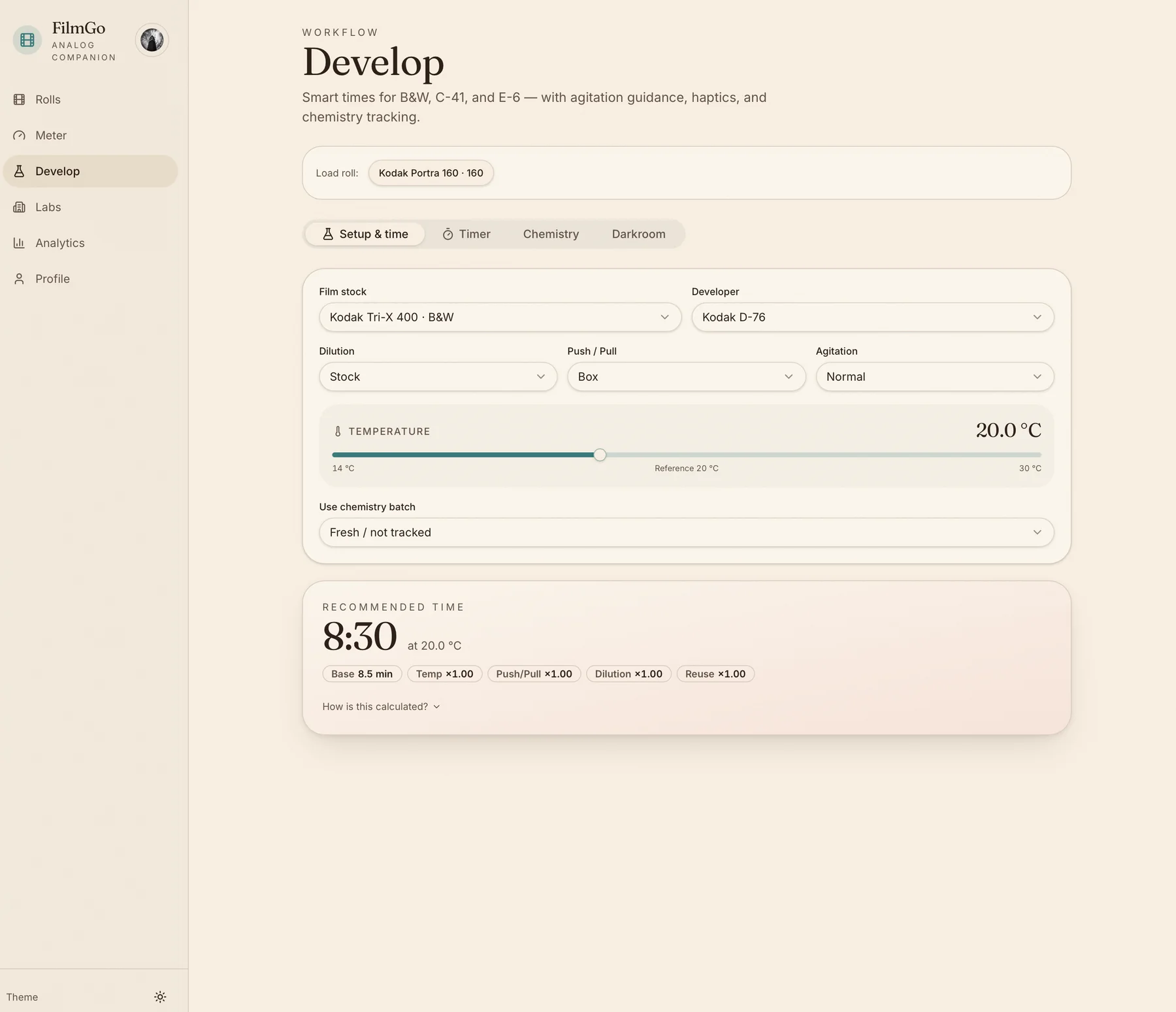This screenshot has width=1176, height=1012.
Task: Click the 20.0 °C temperature readout
Action: coord(1008,430)
